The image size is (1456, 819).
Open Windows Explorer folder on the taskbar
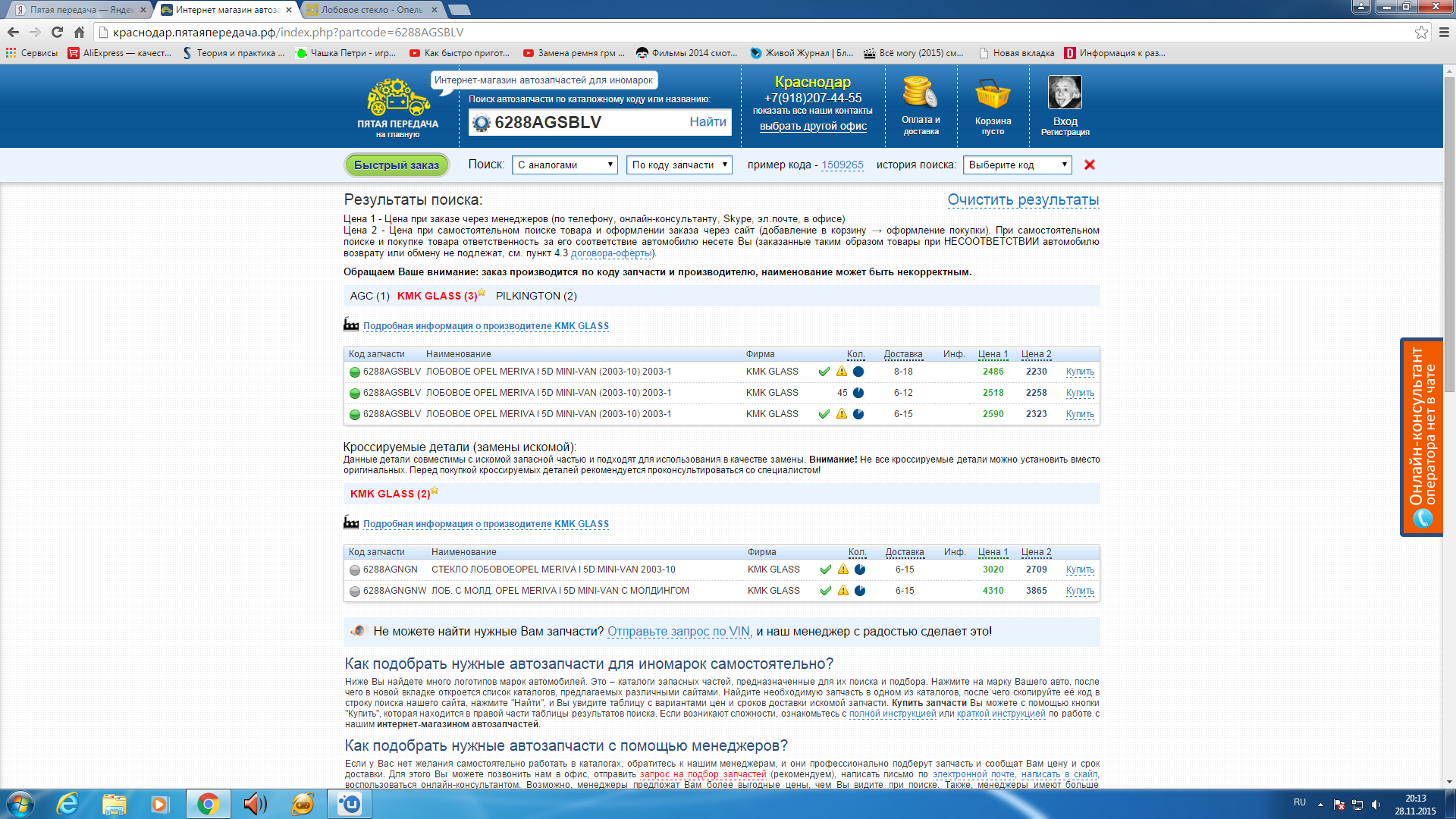(114, 804)
